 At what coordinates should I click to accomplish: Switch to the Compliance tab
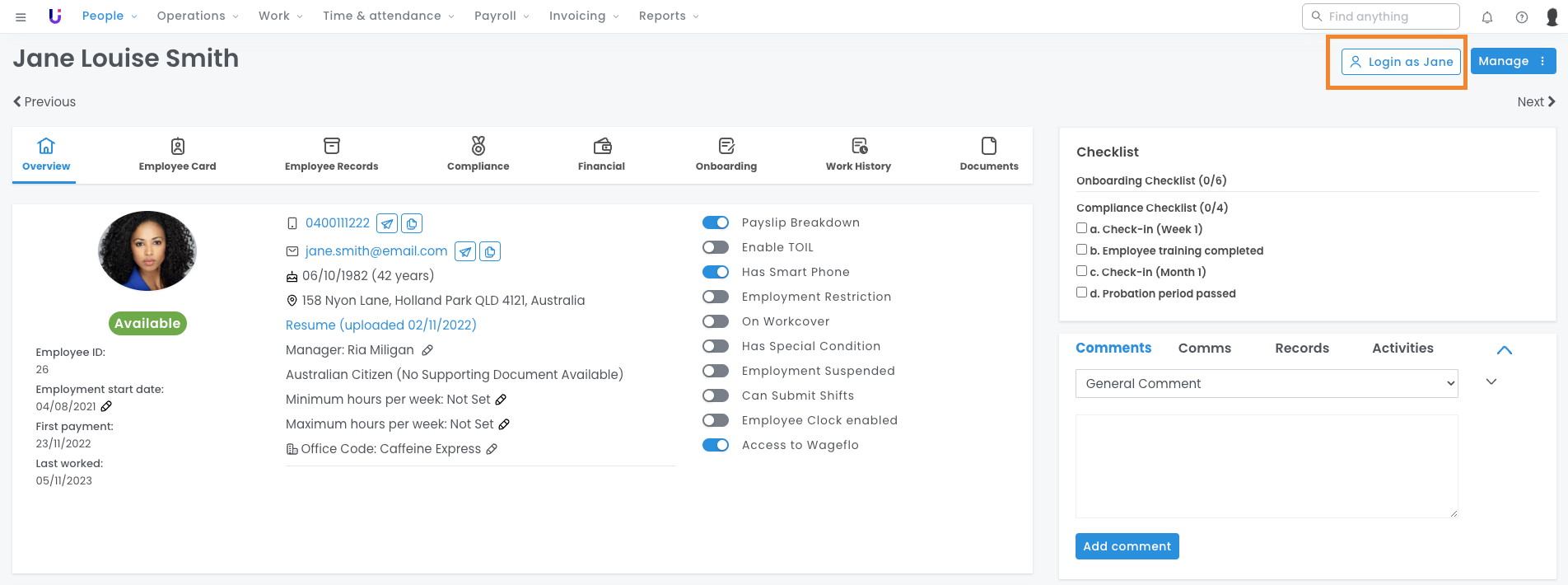[478, 154]
